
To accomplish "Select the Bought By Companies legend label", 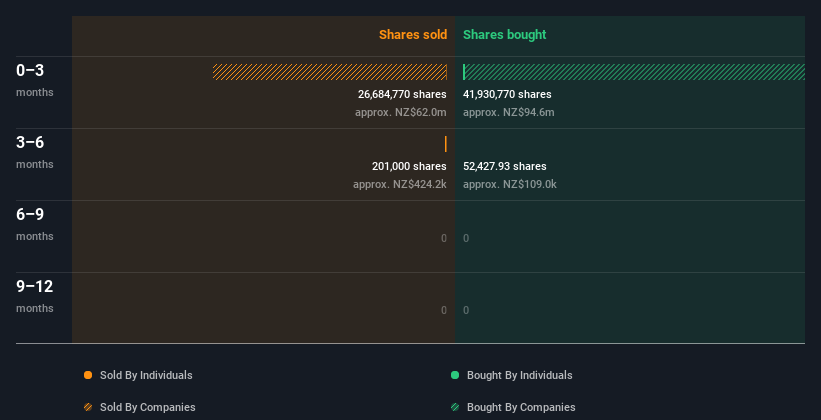I will [x=521, y=407].
